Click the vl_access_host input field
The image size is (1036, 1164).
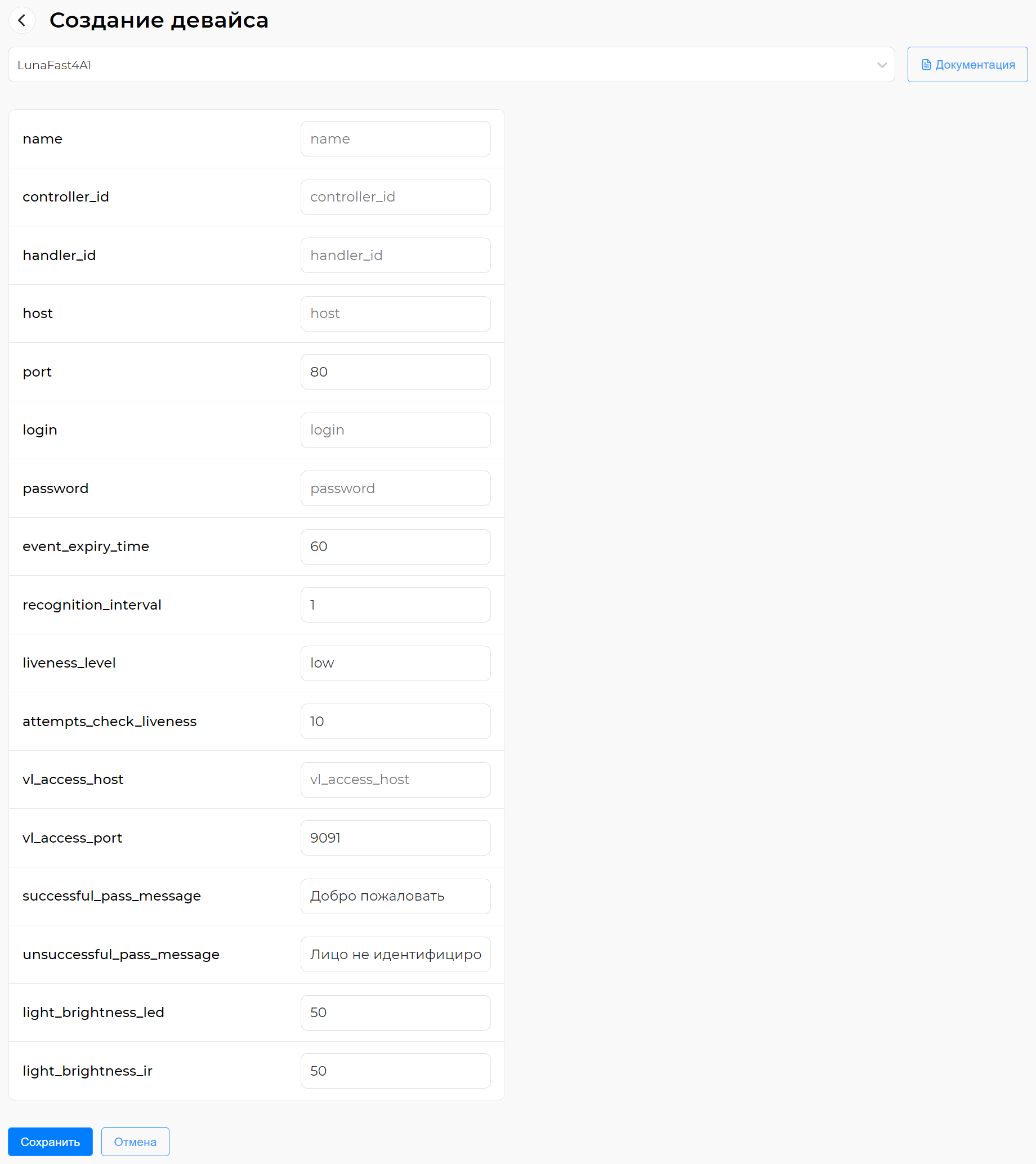(x=395, y=780)
